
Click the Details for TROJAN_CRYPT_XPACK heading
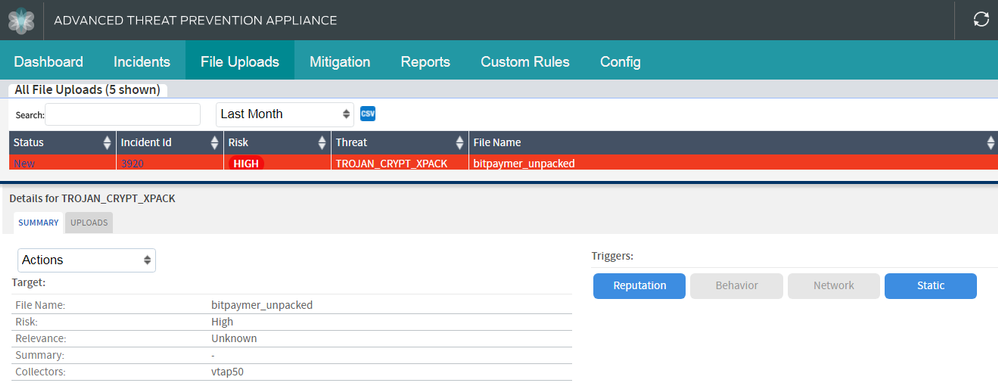point(92,199)
